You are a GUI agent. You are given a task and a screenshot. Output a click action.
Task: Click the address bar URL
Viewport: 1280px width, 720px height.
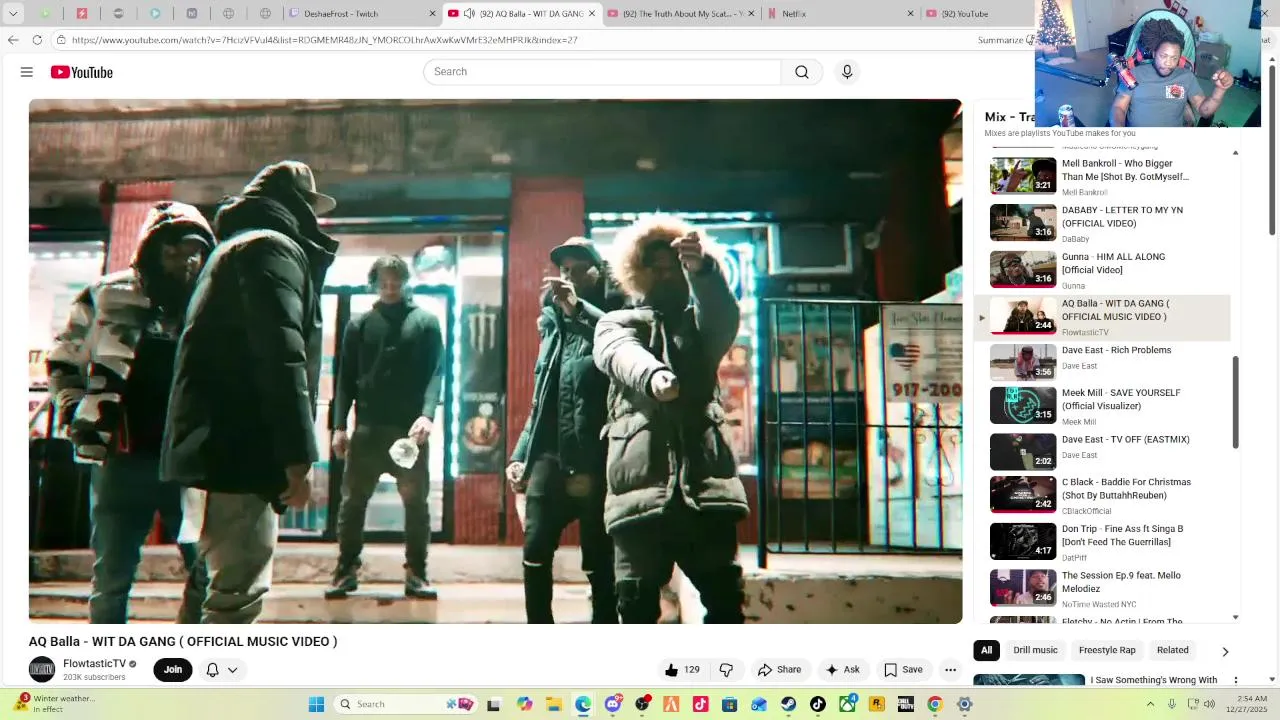coord(325,40)
